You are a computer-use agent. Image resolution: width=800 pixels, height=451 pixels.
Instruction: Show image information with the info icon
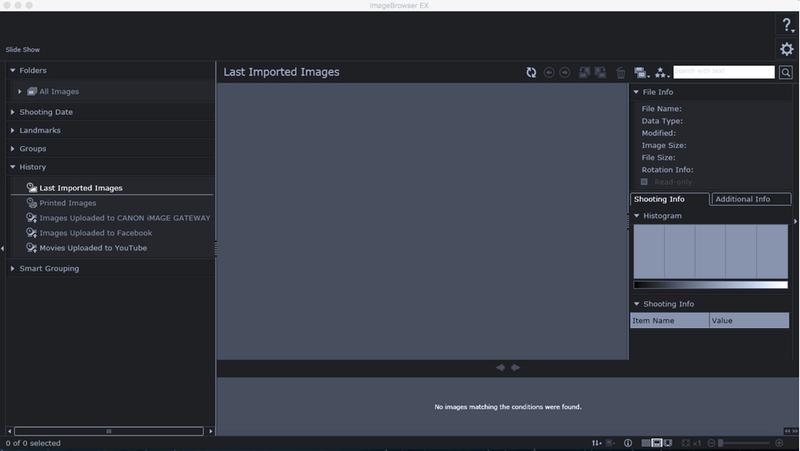pos(628,443)
